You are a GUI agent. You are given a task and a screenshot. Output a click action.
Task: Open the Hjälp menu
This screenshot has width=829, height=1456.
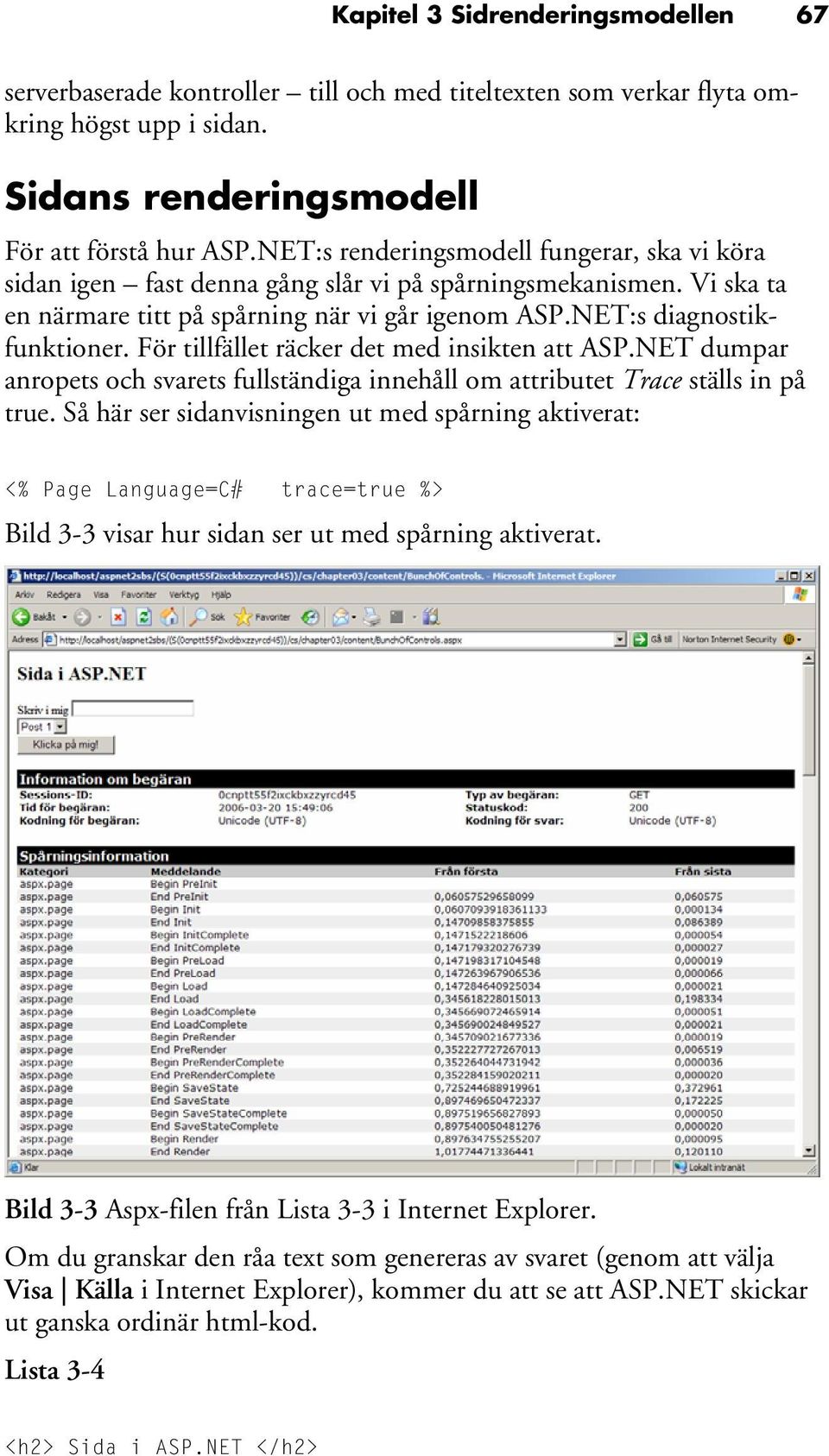point(221,595)
